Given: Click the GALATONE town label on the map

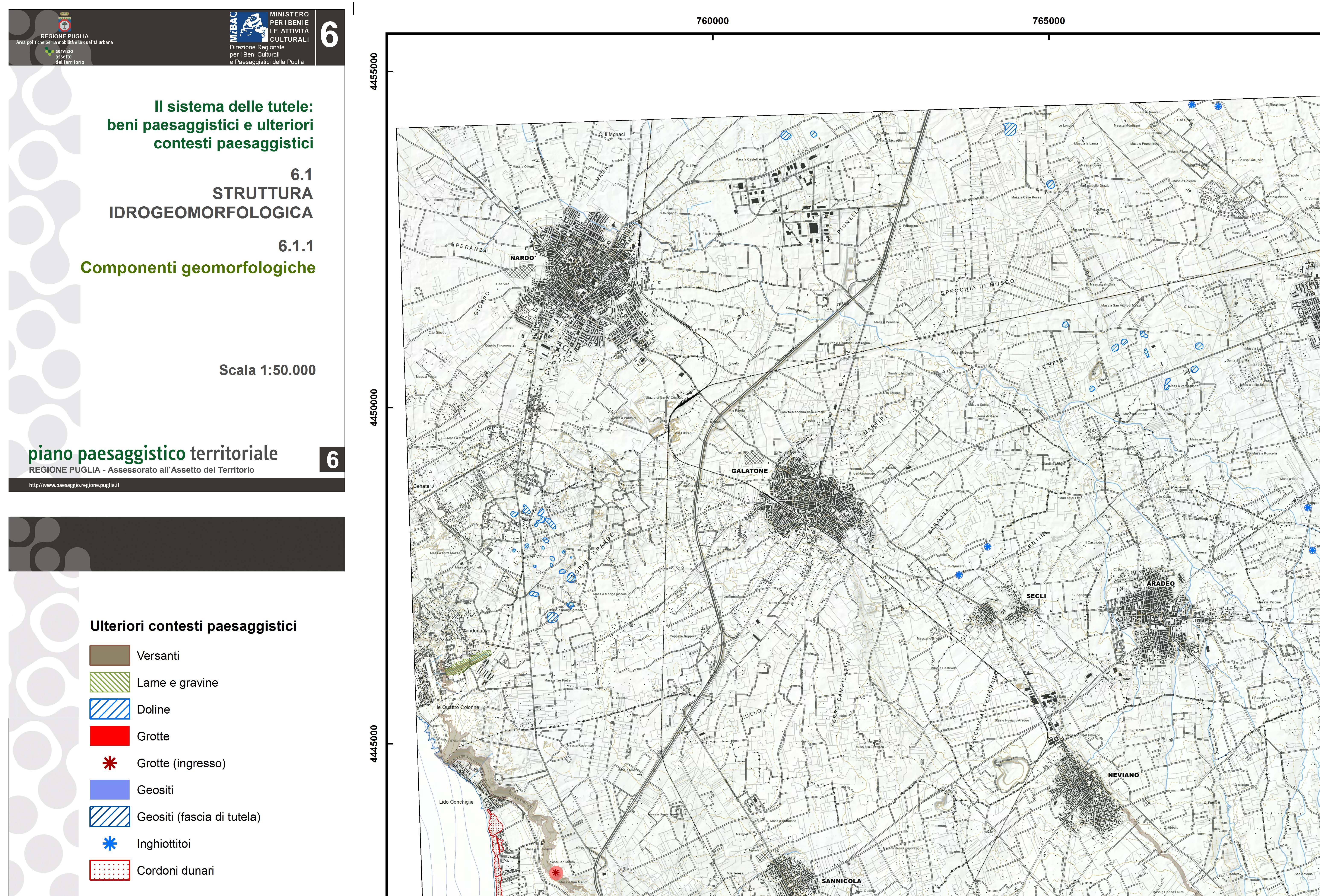Looking at the screenshot, I should tap(749, 471).
